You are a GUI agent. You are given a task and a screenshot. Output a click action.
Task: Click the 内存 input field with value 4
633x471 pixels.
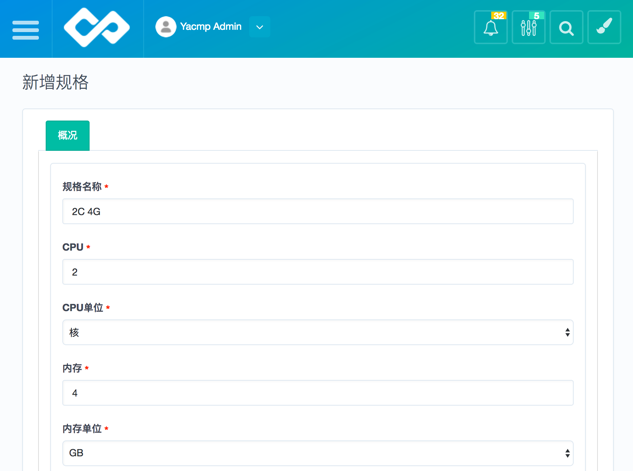click(x=318, y=393)
